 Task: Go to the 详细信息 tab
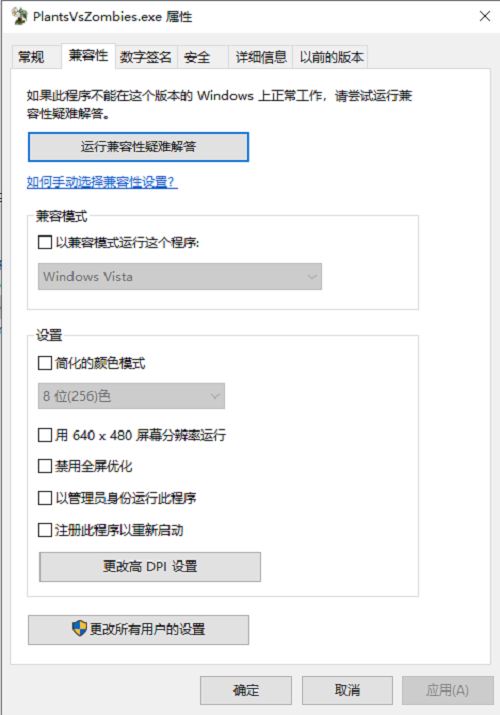point(261,57)
